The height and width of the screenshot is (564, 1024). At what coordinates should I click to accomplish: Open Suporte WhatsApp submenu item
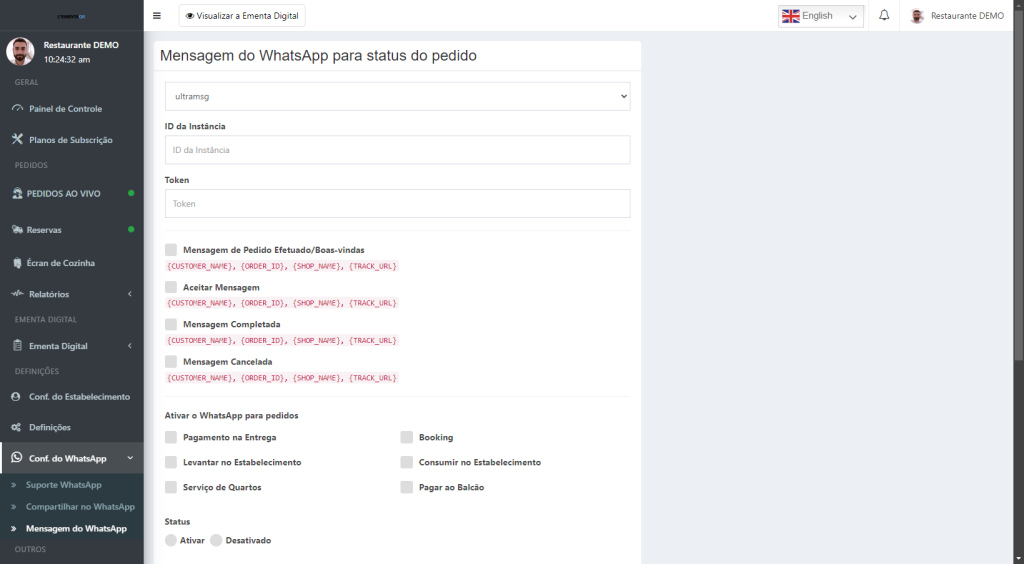[x=63, y=485]
